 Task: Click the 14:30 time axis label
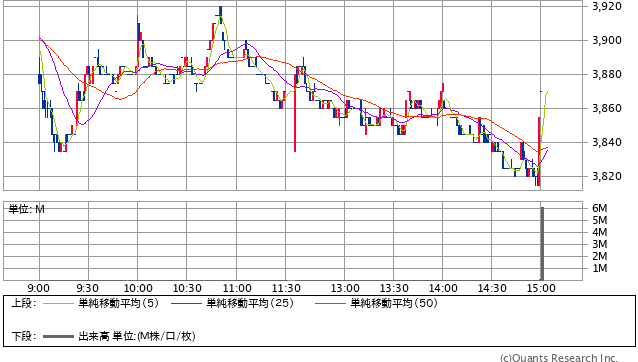point(492,288)
